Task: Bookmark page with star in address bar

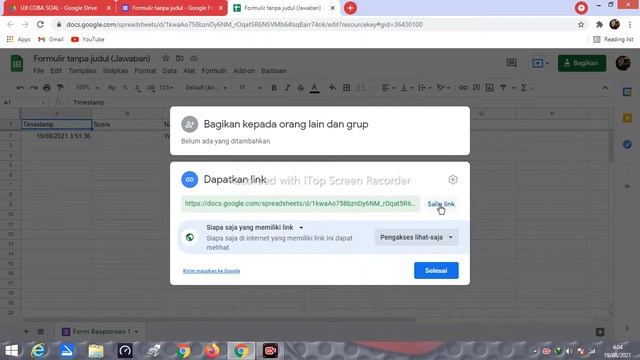Action: tap(581, 24)
